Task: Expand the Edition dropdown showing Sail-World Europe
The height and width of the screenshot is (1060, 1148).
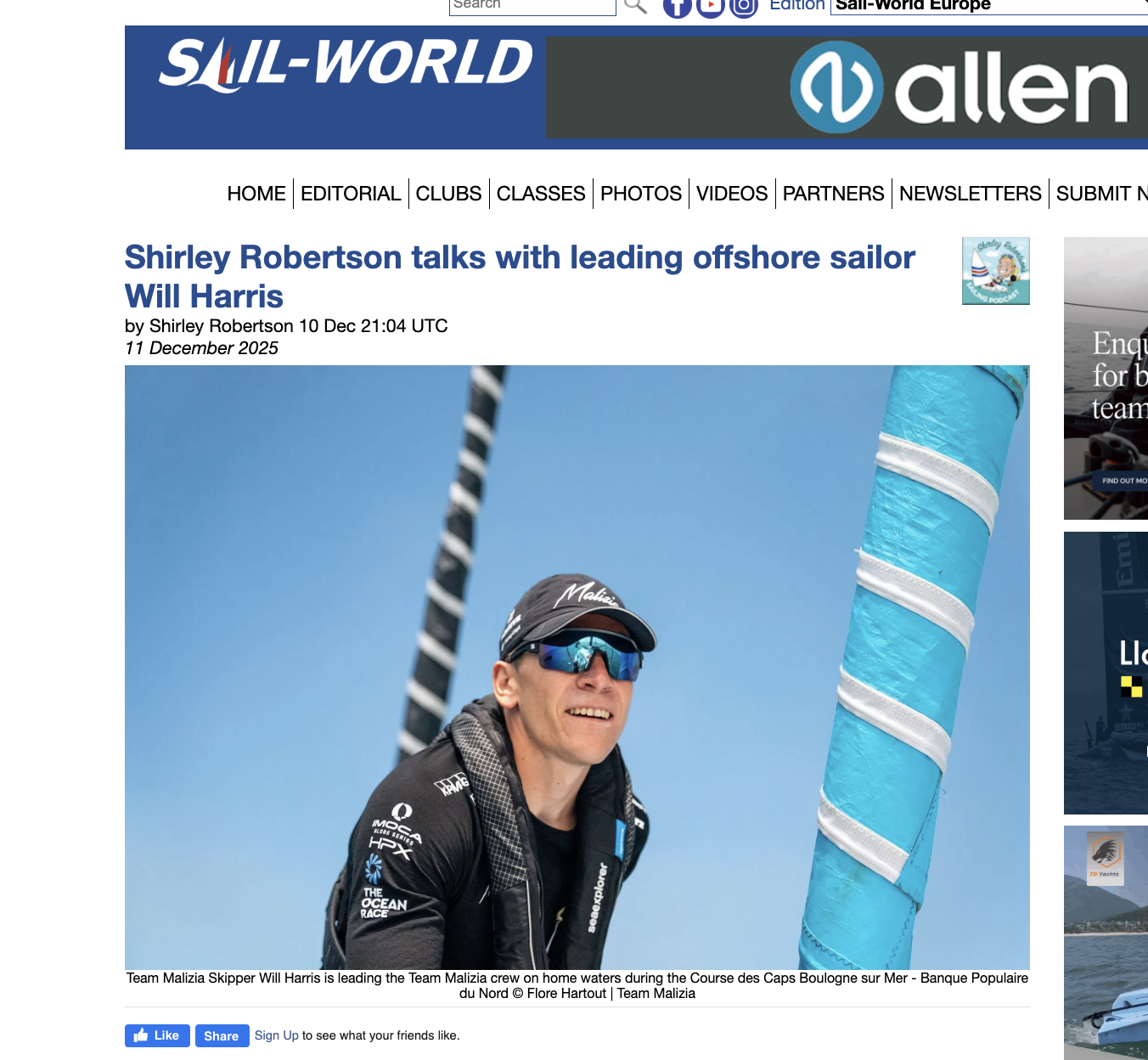Action: click(x=989, y=5)
